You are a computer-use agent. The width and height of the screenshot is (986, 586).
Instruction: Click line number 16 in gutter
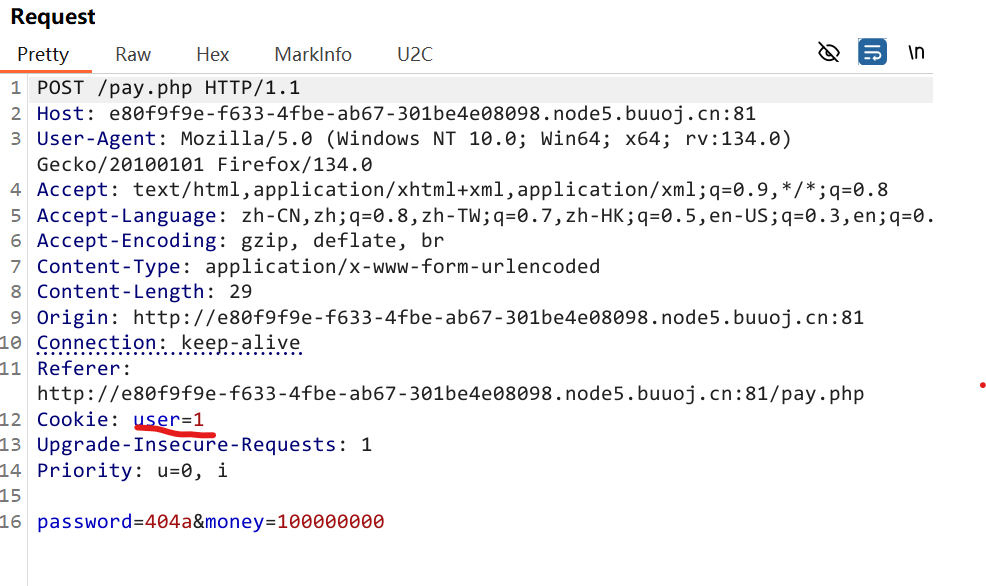click(12, 522)
